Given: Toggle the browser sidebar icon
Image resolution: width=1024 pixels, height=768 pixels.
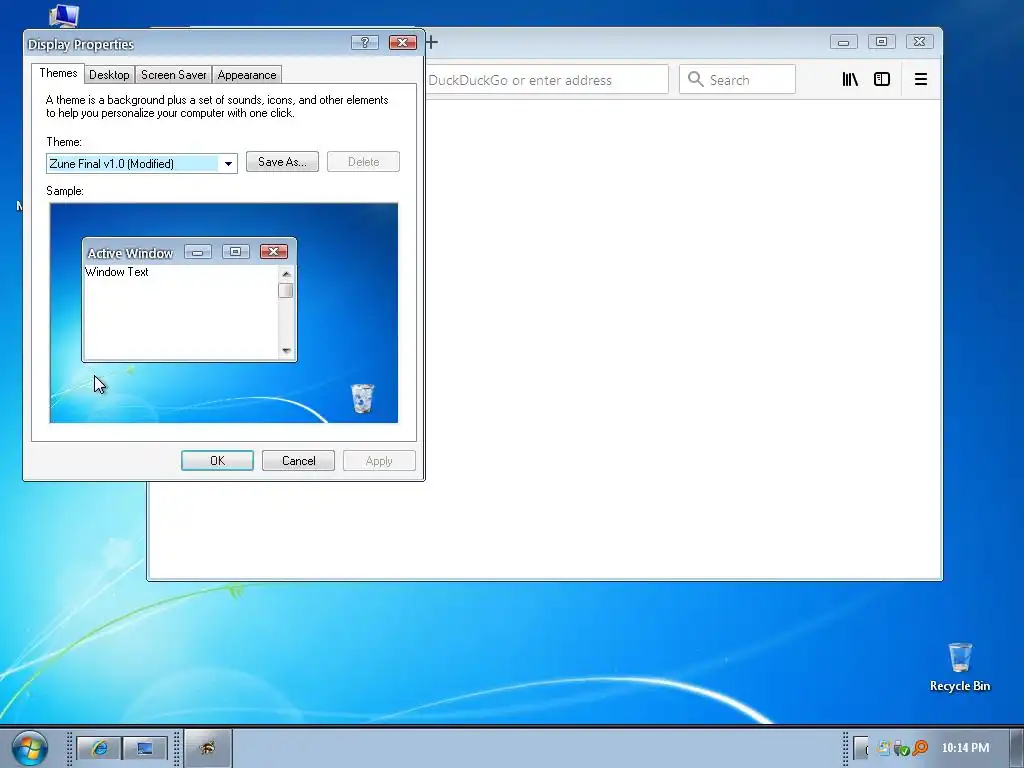Looking at the screenshot, I should [x=882, y=79].
